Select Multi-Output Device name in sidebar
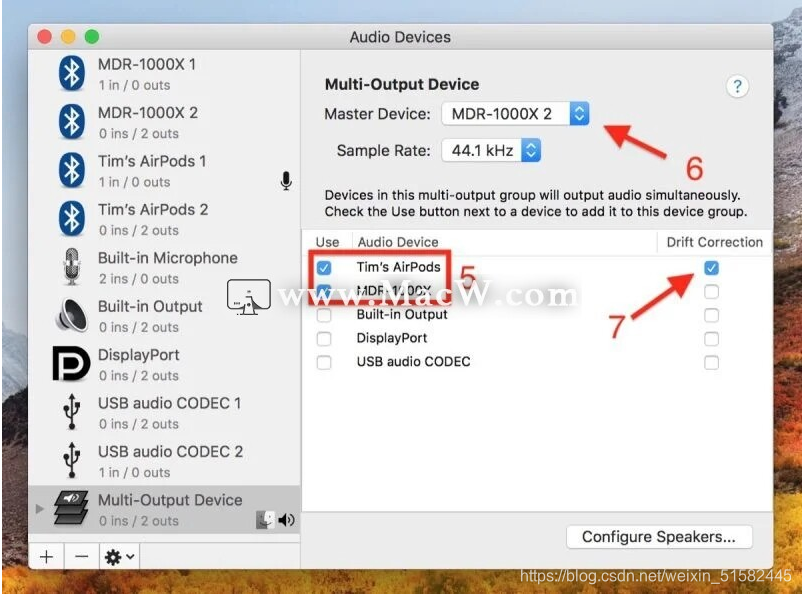Image resolution: width=802 pixels, height=595 pixels. [170, 500]
